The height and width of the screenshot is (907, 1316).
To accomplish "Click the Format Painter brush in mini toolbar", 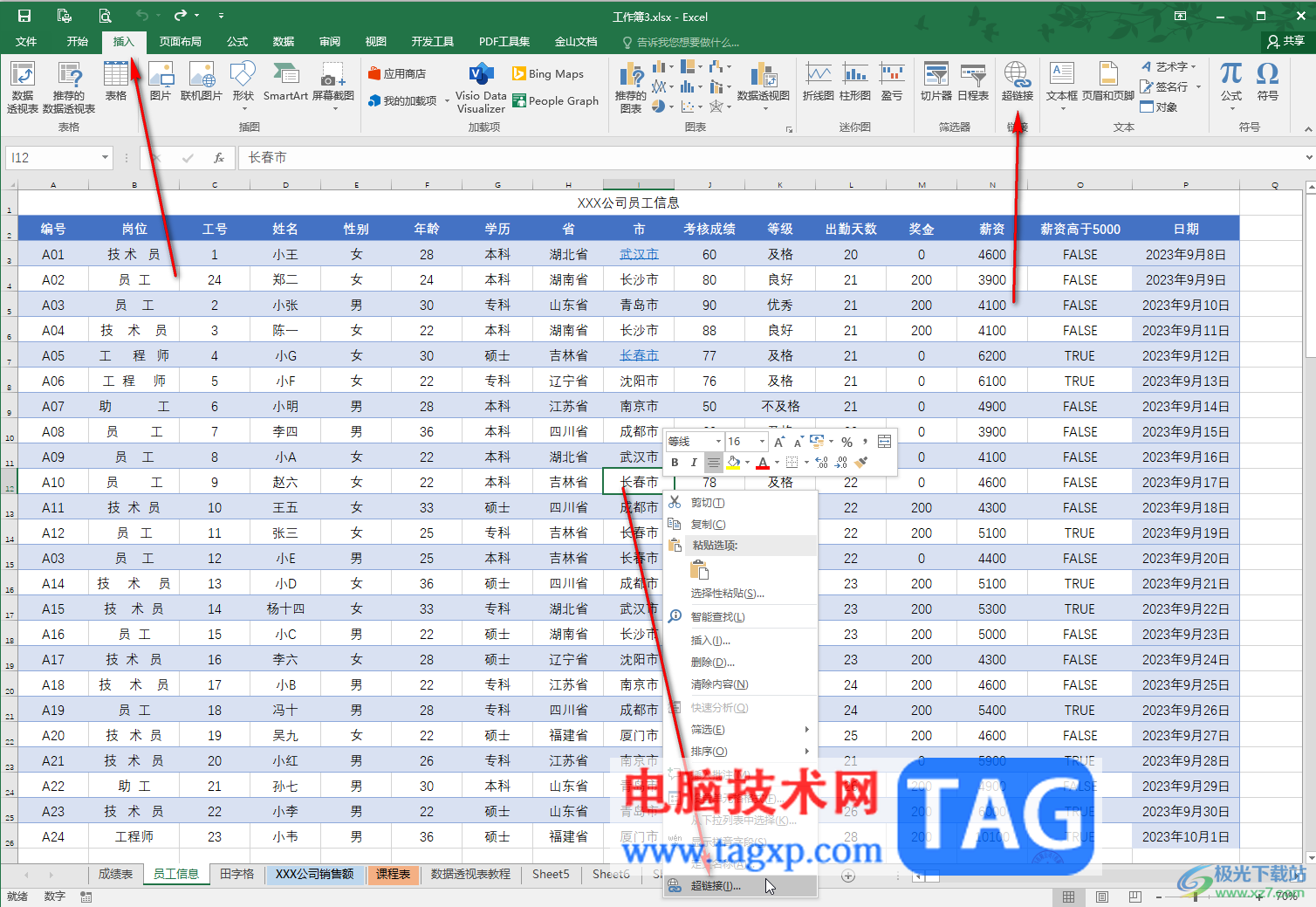I will coord(862,463).
